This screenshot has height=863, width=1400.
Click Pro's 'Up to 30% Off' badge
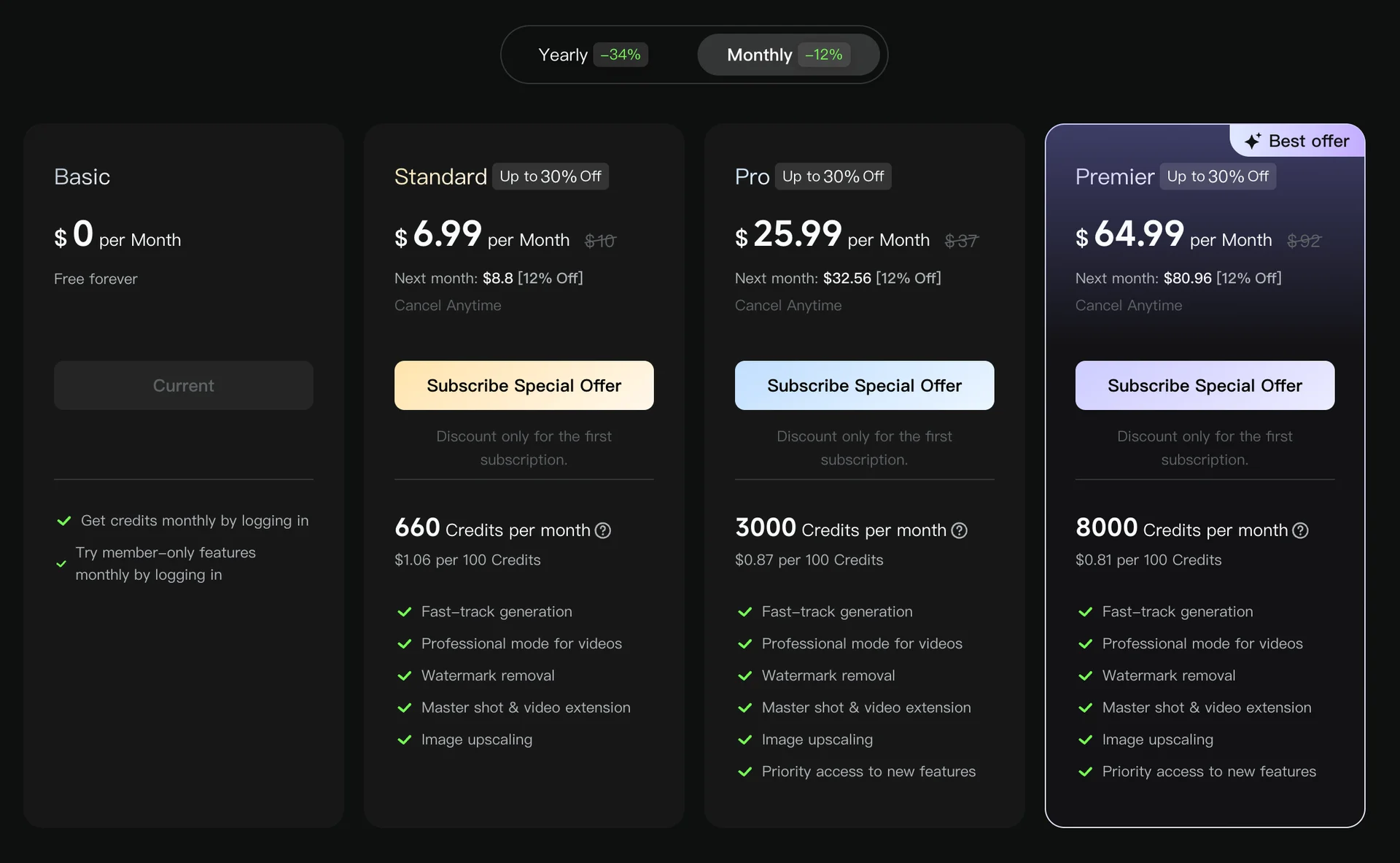[x=833, y=177]
